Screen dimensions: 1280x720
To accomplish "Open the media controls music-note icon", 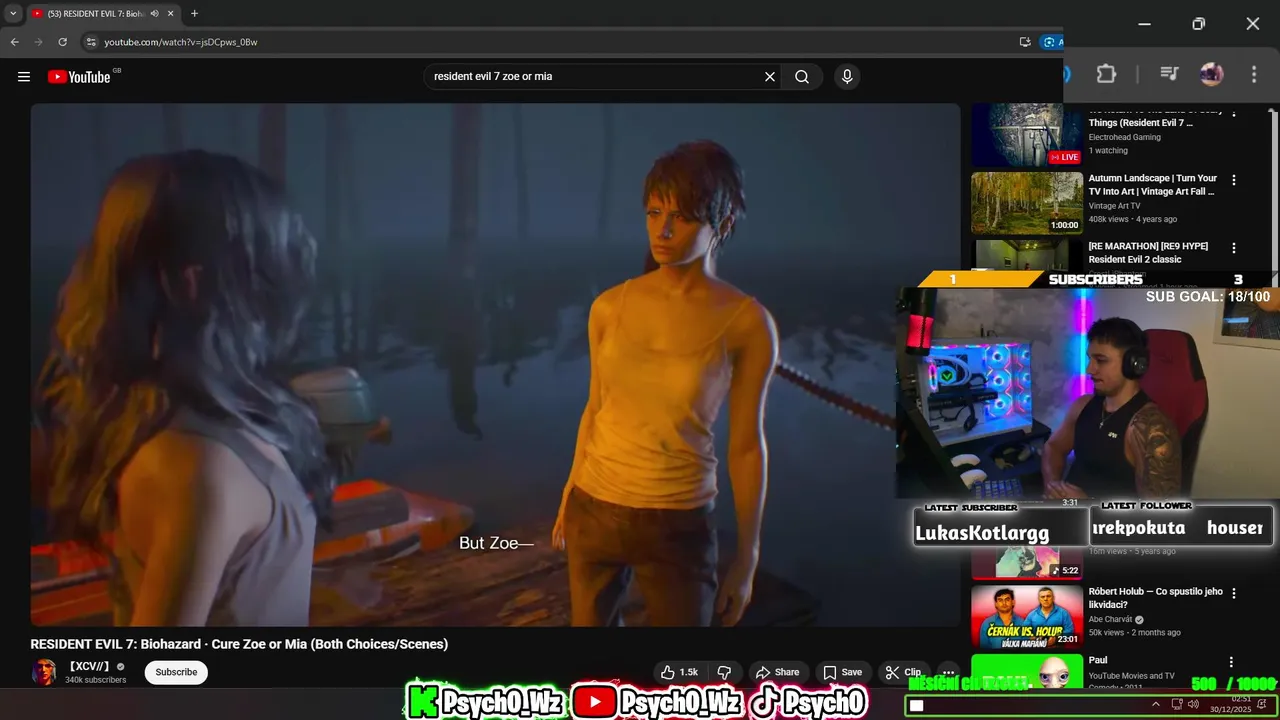I will [1168, 74].
